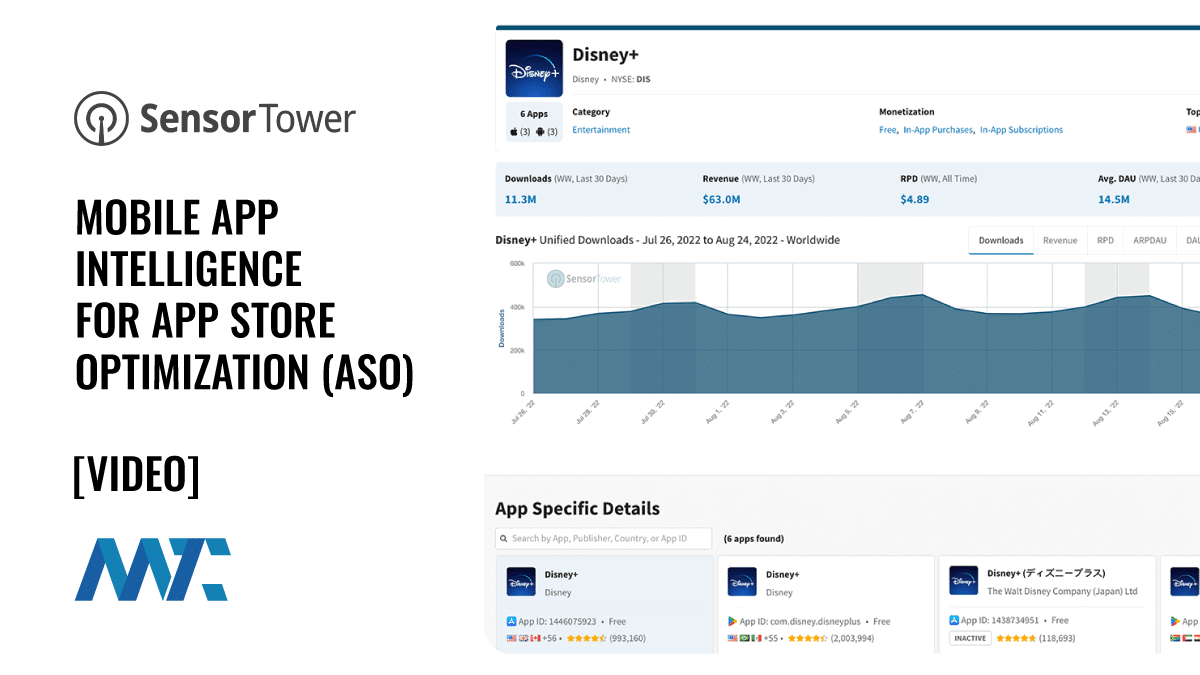Click the Android icon under 6 Apps
This screenshot has height=675, width=1200.
click(x=541, y=132)
